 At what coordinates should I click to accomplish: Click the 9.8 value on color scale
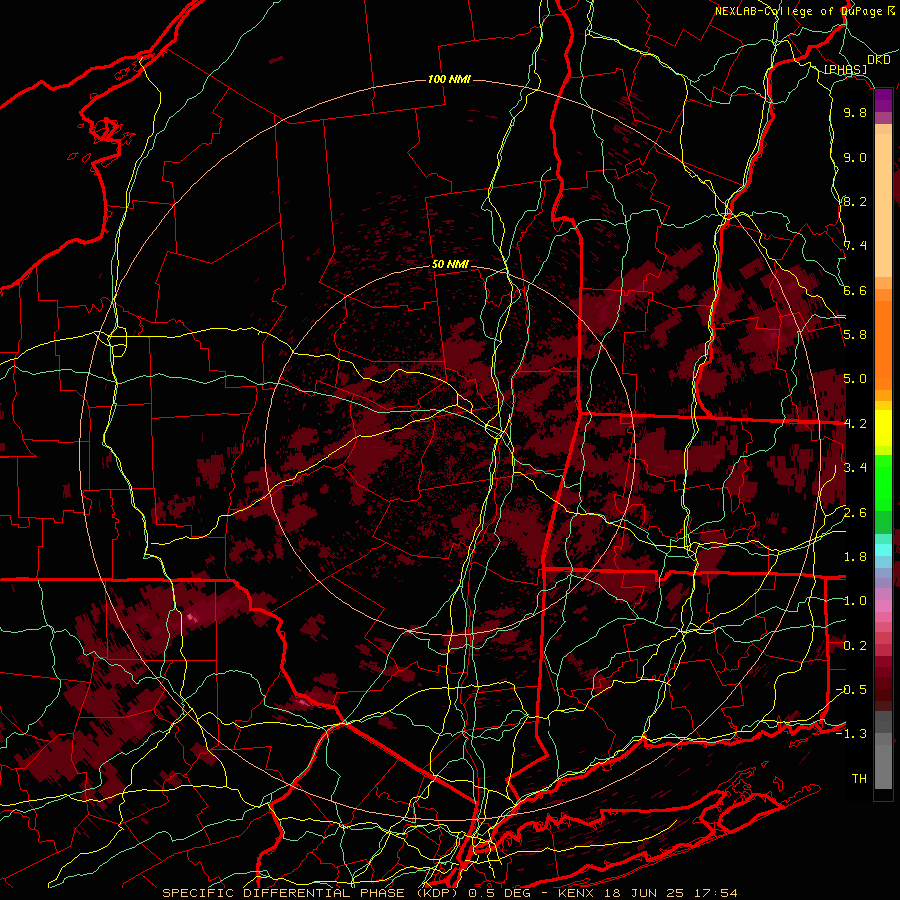point(855,112)
